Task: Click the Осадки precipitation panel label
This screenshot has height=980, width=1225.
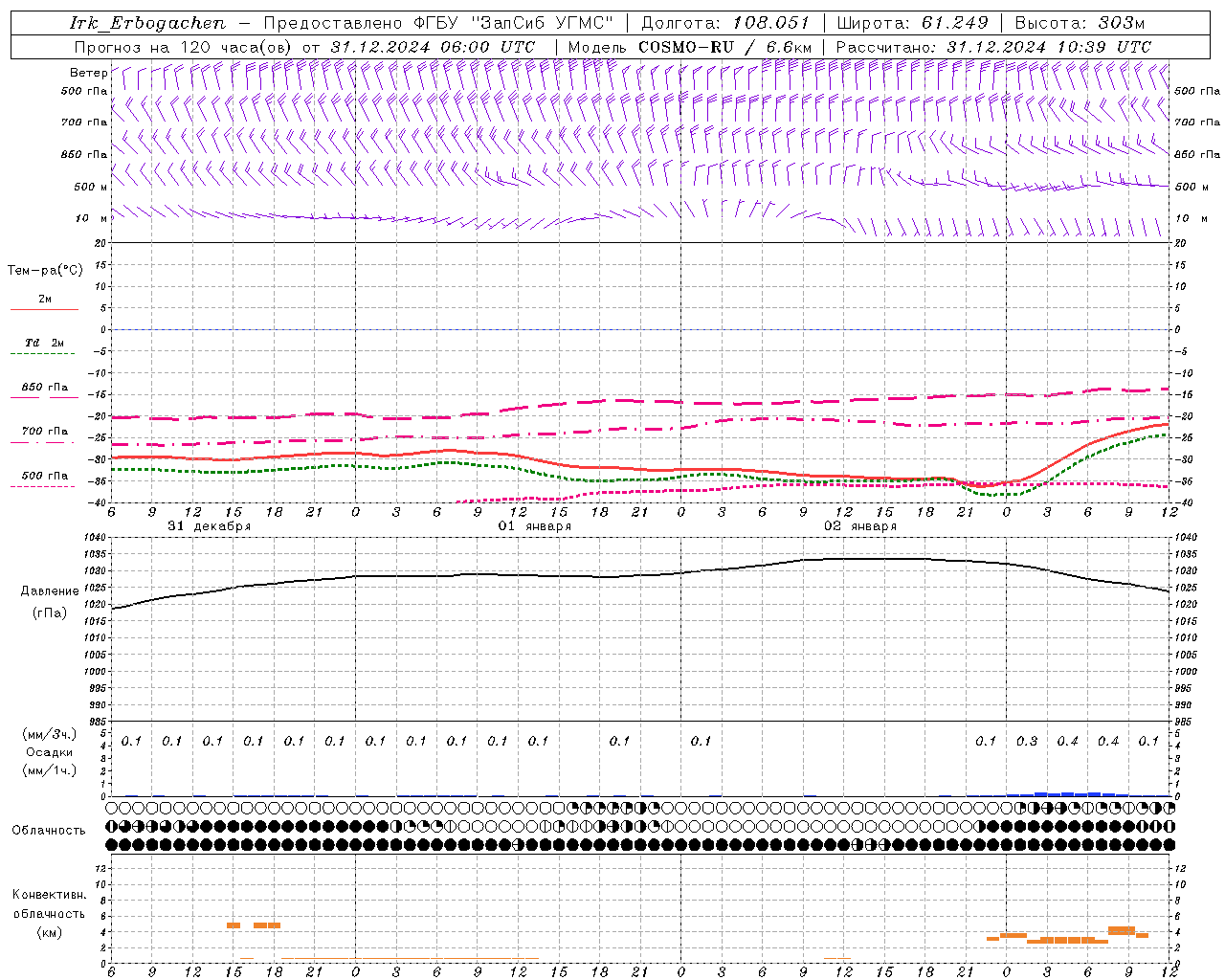Action: coord(49,752)
